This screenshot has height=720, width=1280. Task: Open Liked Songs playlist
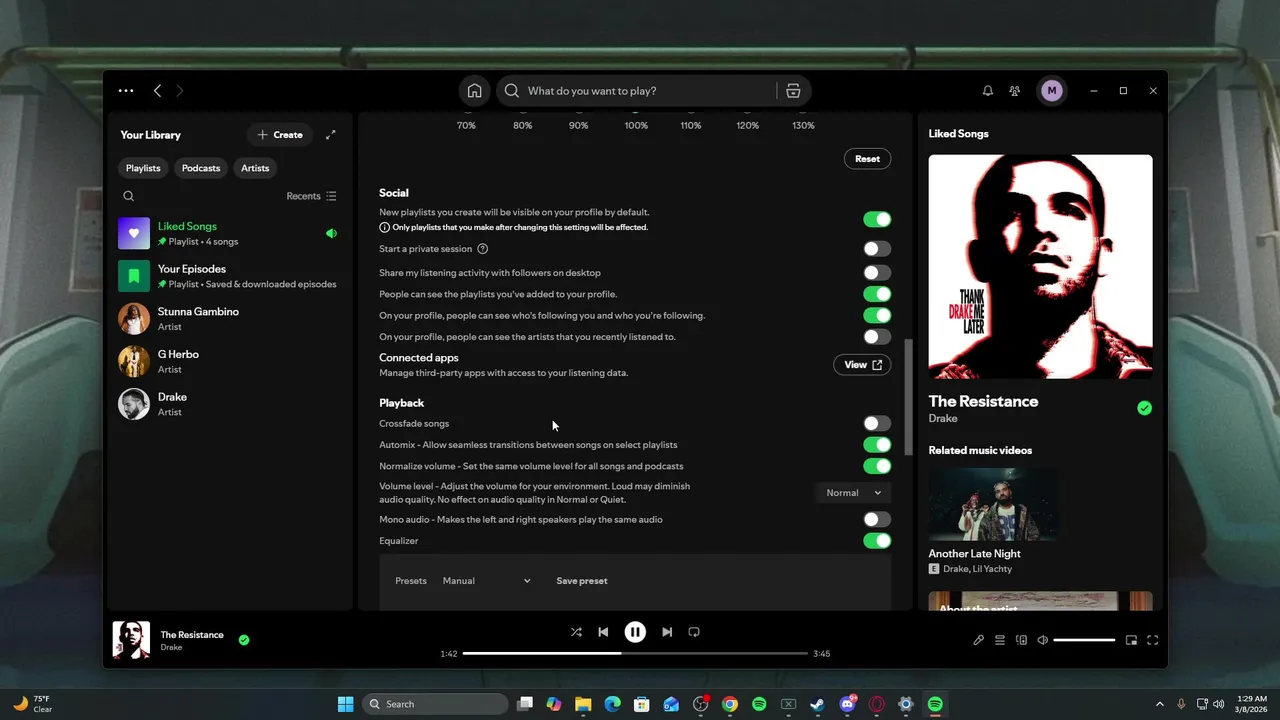tap(228, 234)
